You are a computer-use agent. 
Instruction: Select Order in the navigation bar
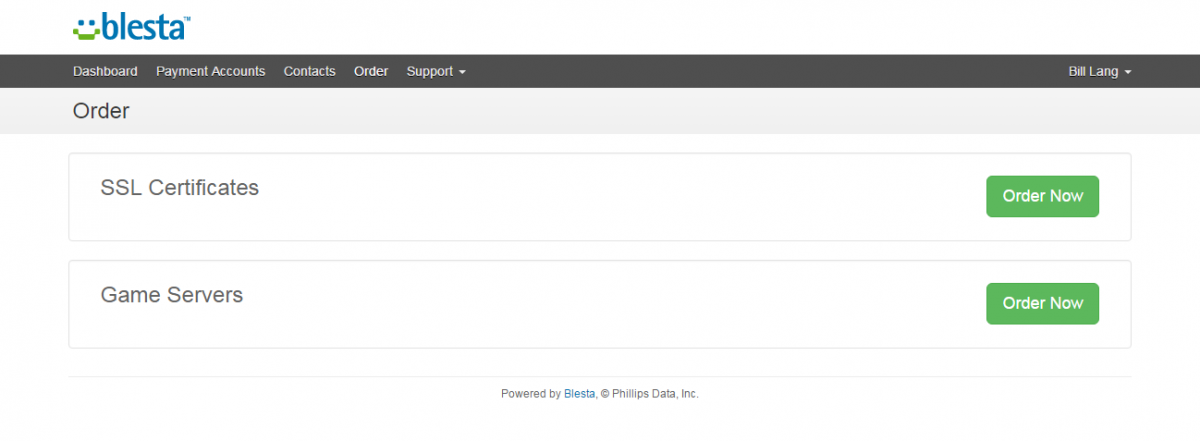tap(371, 71)
